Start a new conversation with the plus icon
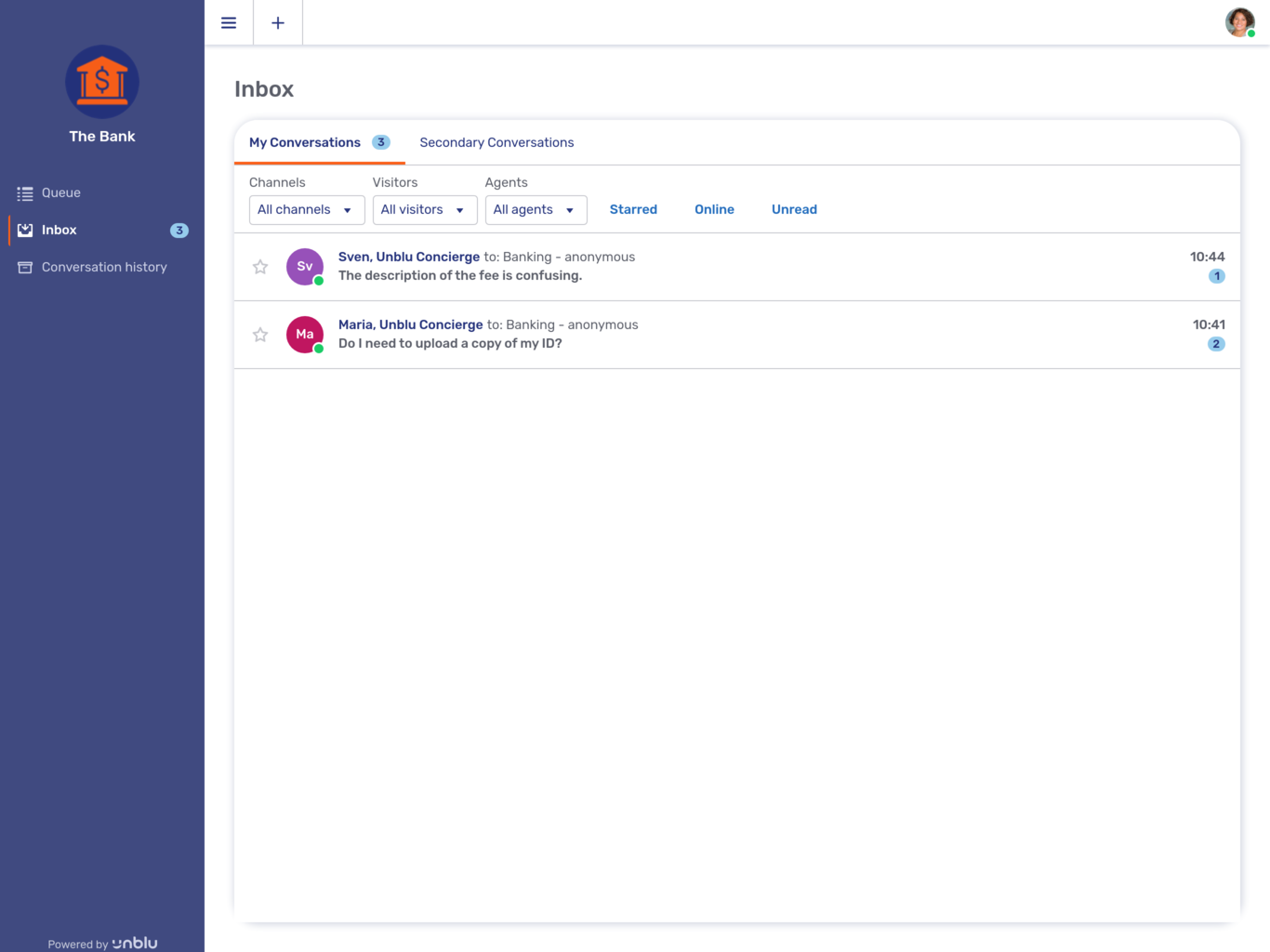Image resolution: width=1270 pixels, height=952 pixels. pyautogui.click(x=277, y=22)
